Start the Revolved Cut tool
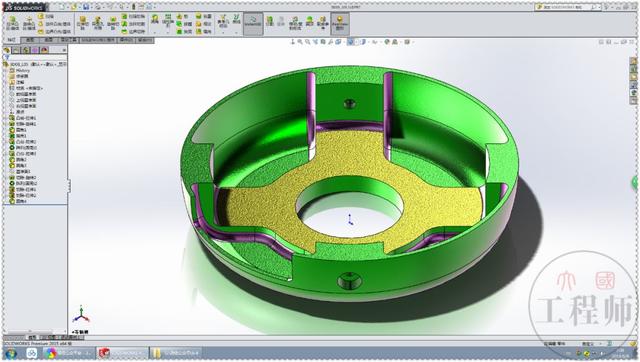 (113, 23)
